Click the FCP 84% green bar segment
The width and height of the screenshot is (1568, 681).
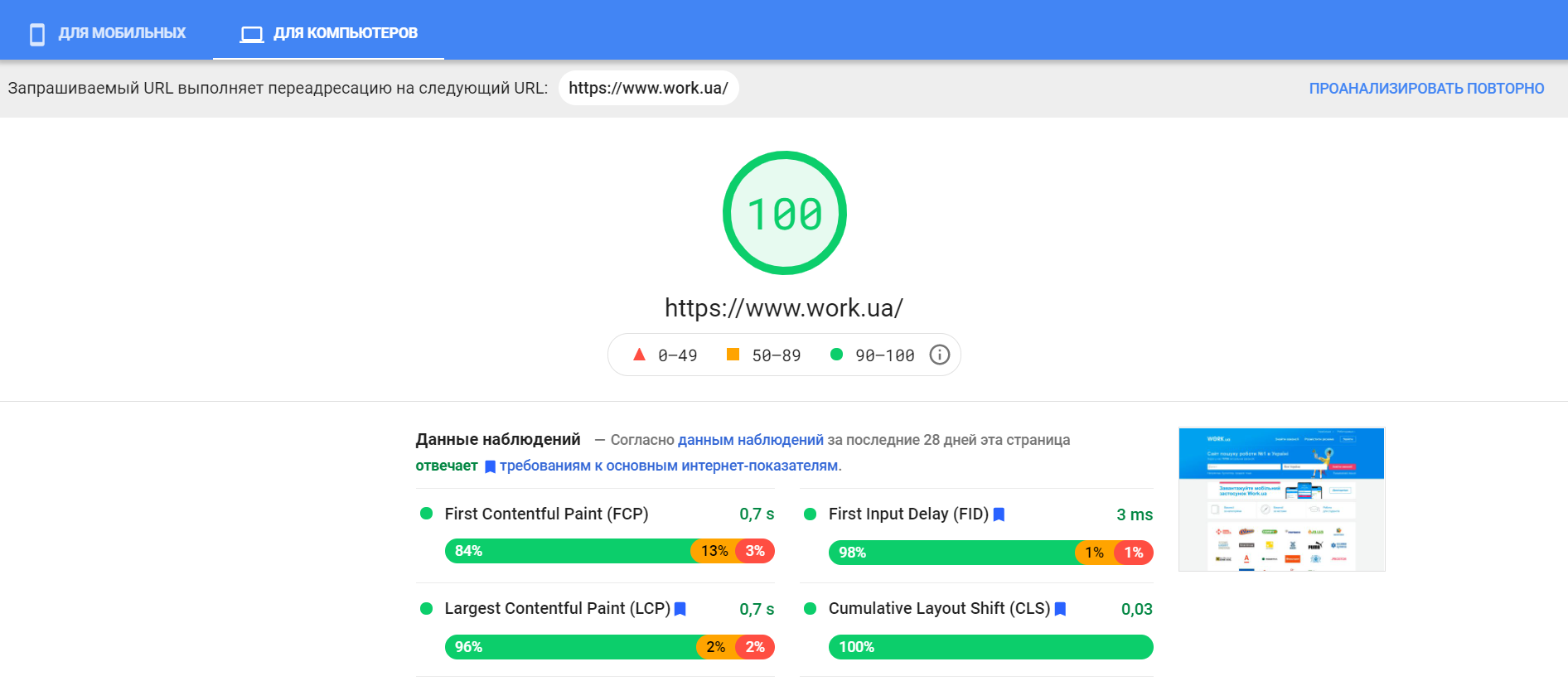(x=568, y=551)
